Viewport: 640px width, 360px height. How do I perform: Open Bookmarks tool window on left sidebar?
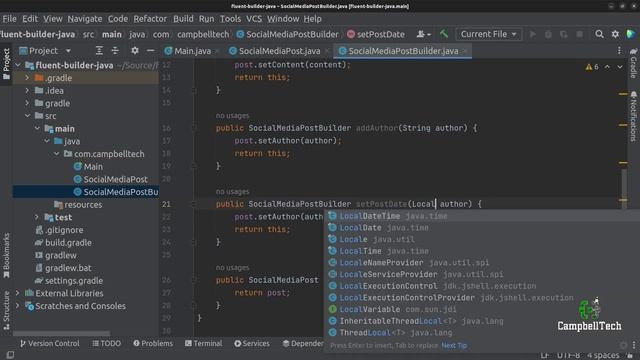[6, 256]
